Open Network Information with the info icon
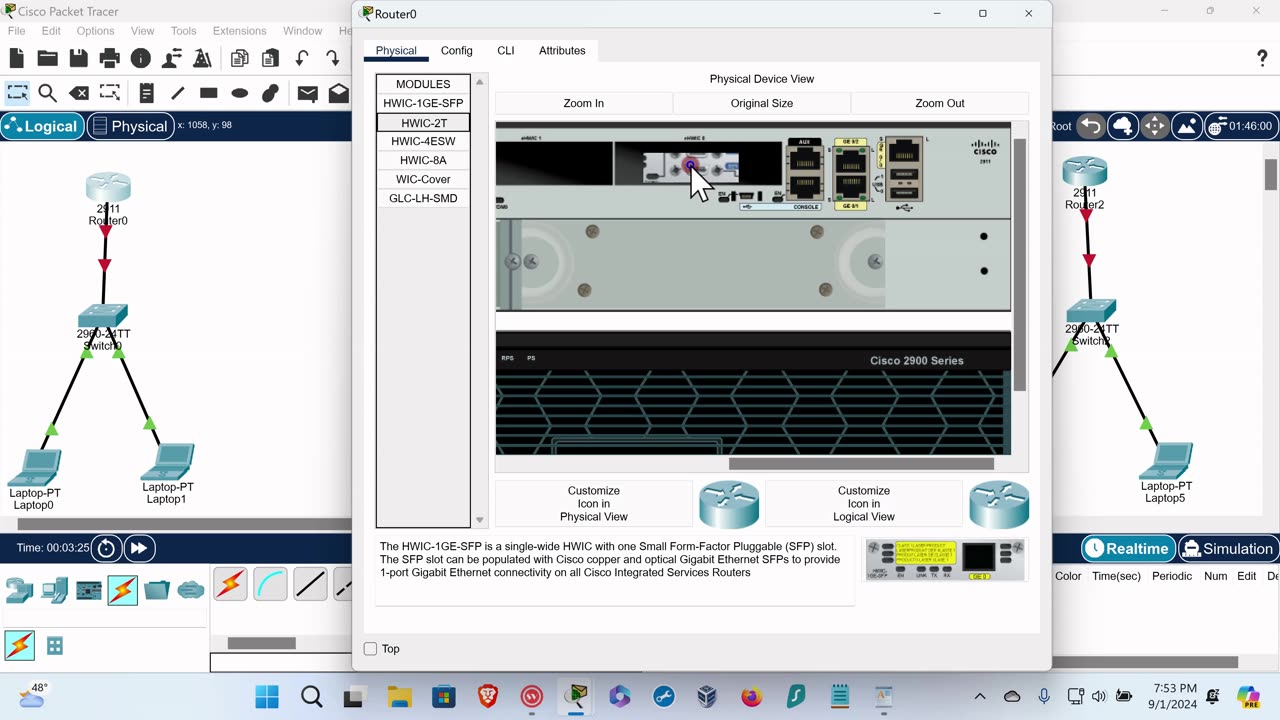This screenshot has height=720, width=1280. (x=141, y=59)
